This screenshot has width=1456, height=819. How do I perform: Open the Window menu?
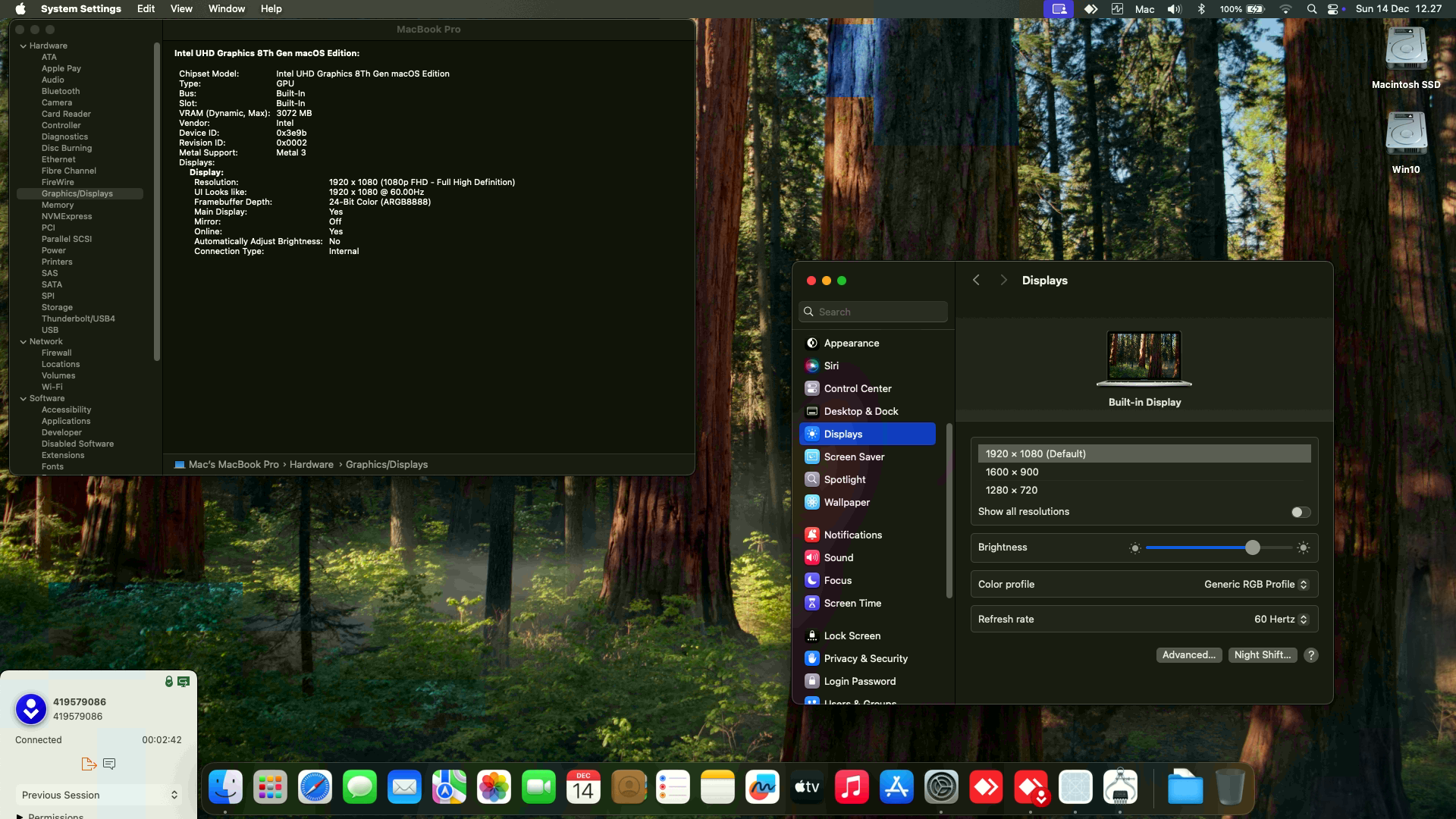(226, 9)
